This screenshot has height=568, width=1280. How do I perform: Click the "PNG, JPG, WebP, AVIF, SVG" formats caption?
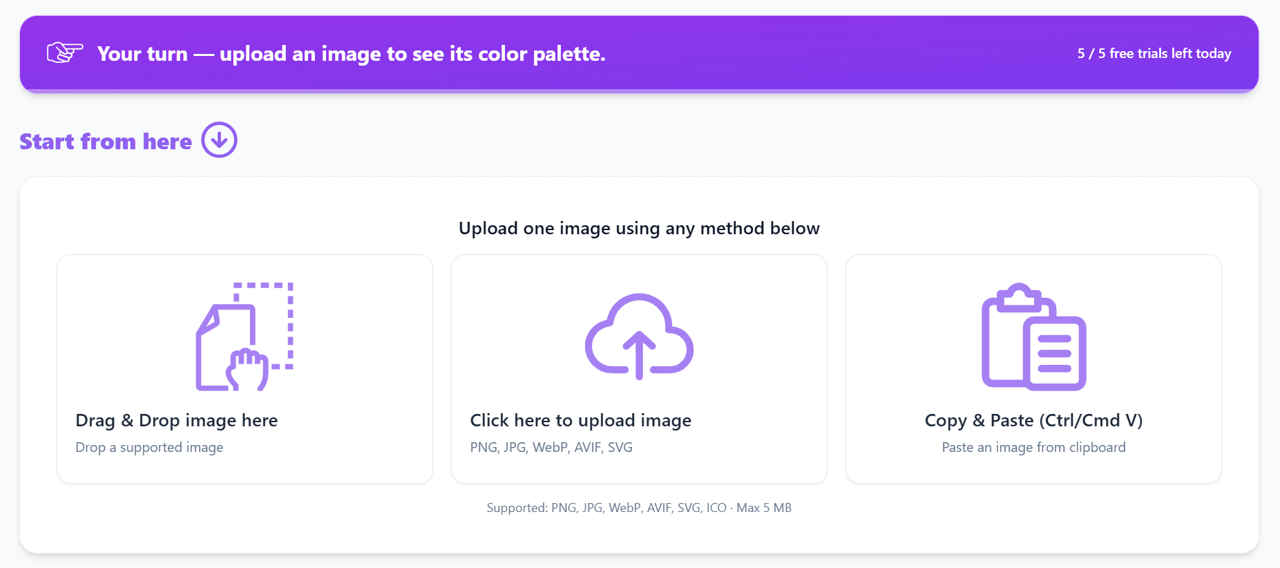coord(551,447)
